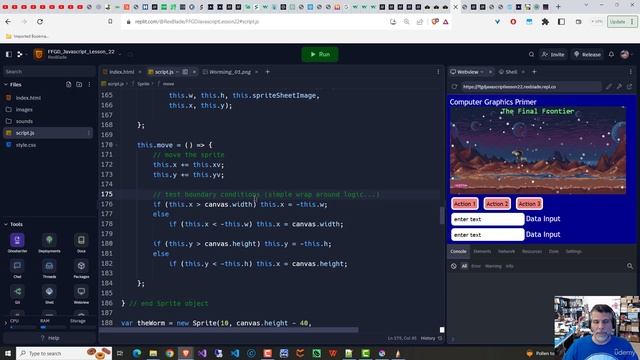Screen dimensions: 640x360
Task: Open the Deployments tool
Action: coord(49,243)
